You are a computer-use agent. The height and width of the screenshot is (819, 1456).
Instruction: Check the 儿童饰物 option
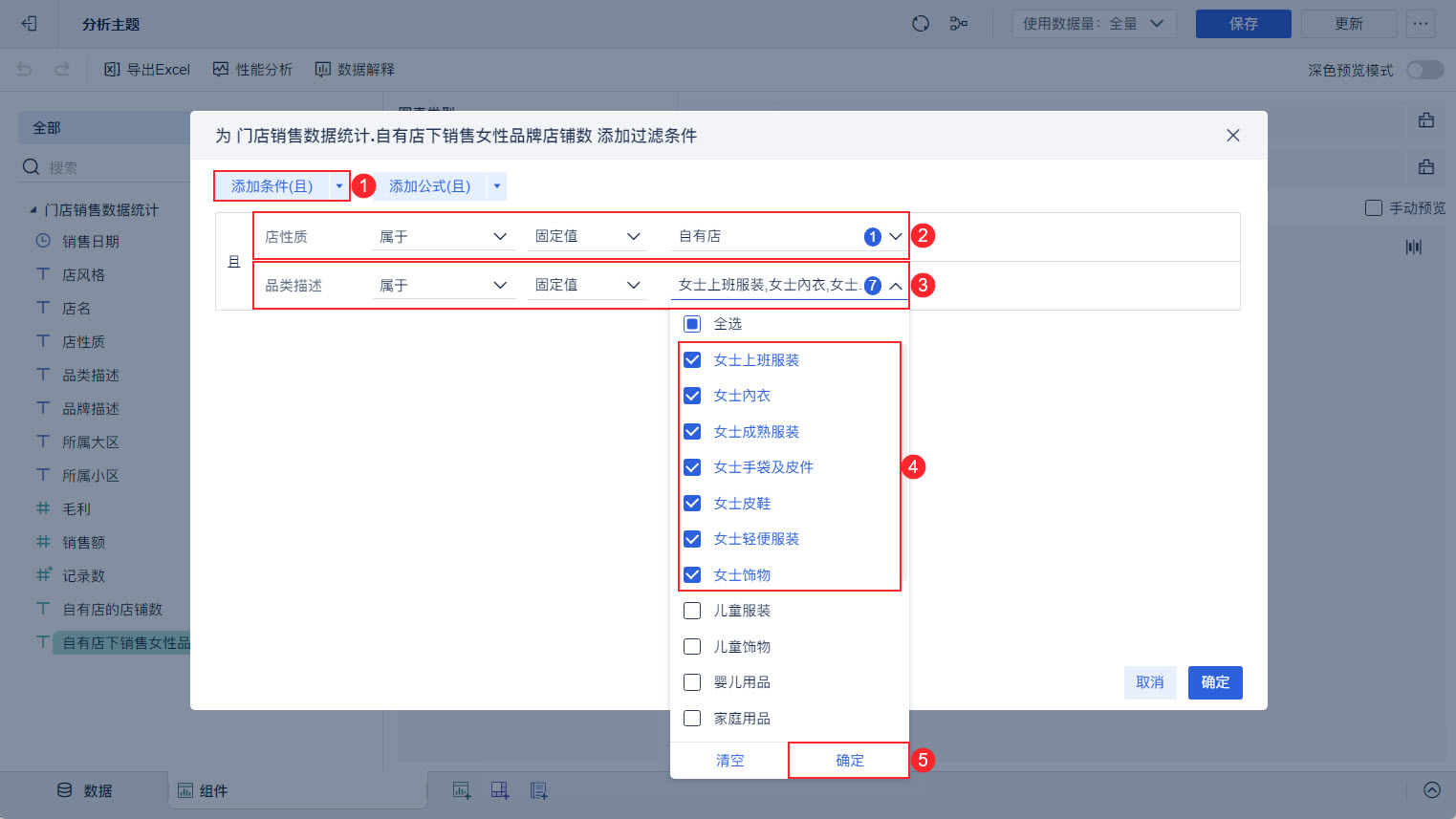pos(692,647)
